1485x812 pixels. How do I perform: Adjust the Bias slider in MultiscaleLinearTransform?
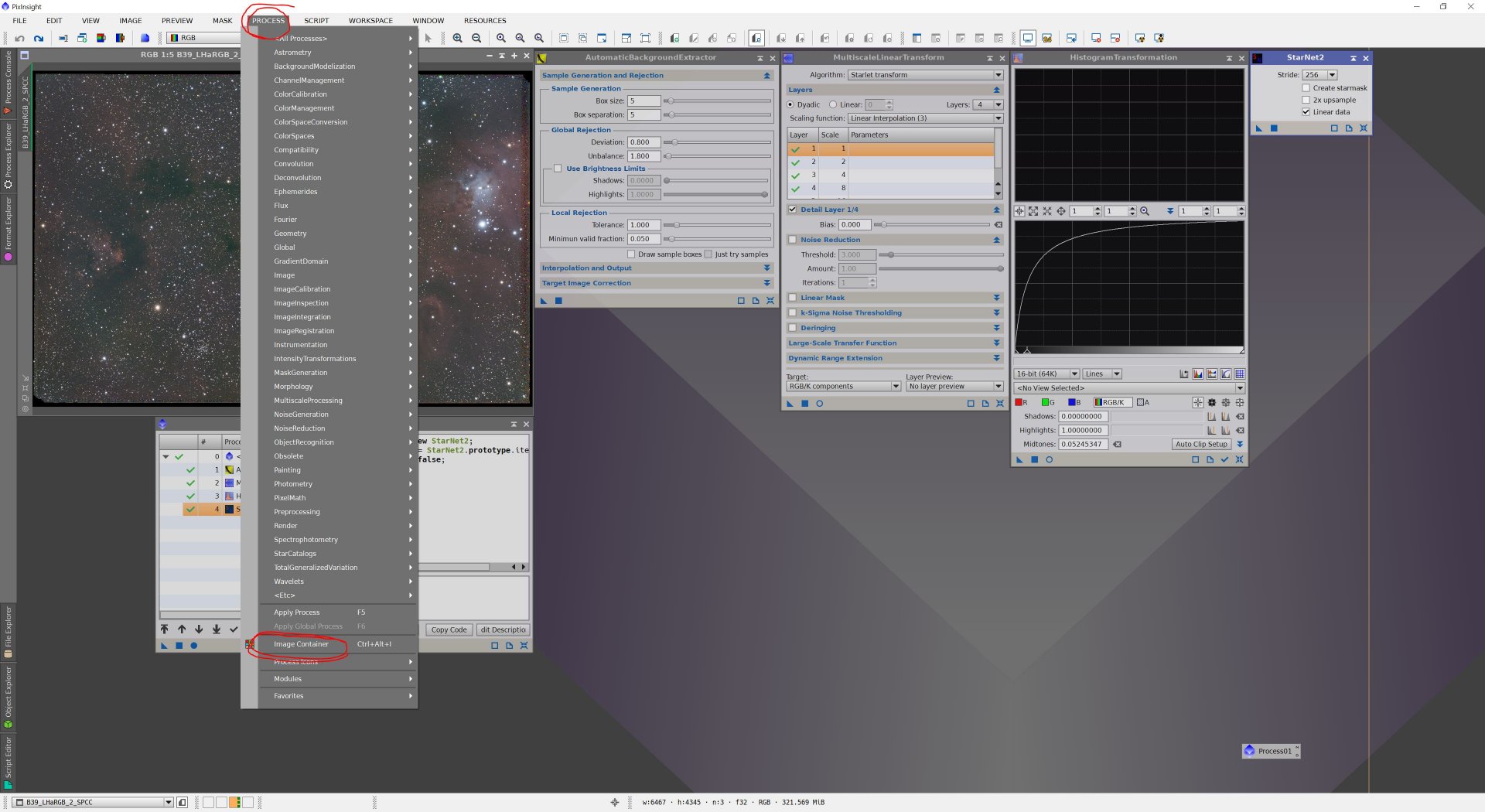click(x=934, y=225)
